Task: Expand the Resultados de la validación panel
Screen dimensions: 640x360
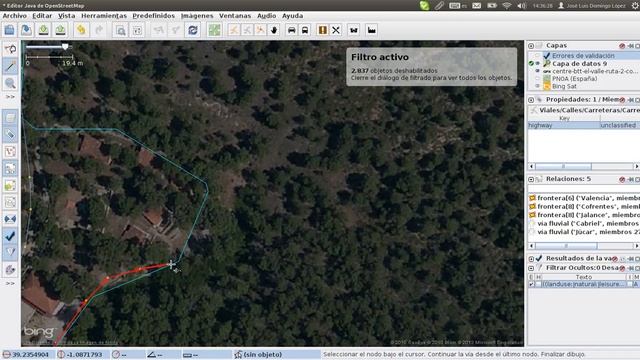Action: 531,259
